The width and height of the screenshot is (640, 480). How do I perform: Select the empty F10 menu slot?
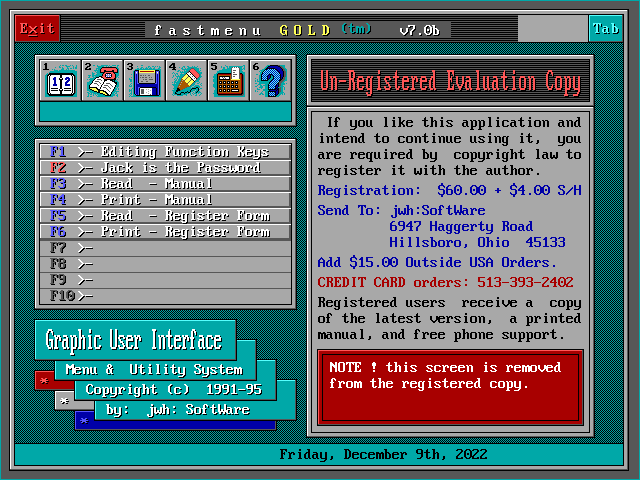(x=165, y=296)
